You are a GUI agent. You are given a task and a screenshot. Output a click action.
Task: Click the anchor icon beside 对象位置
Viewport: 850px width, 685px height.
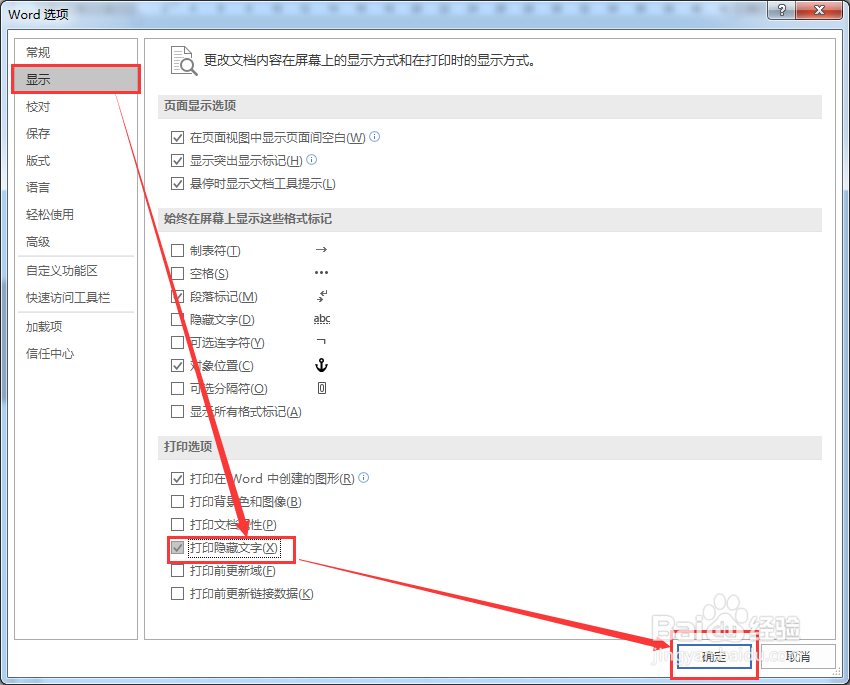point(321,366)
